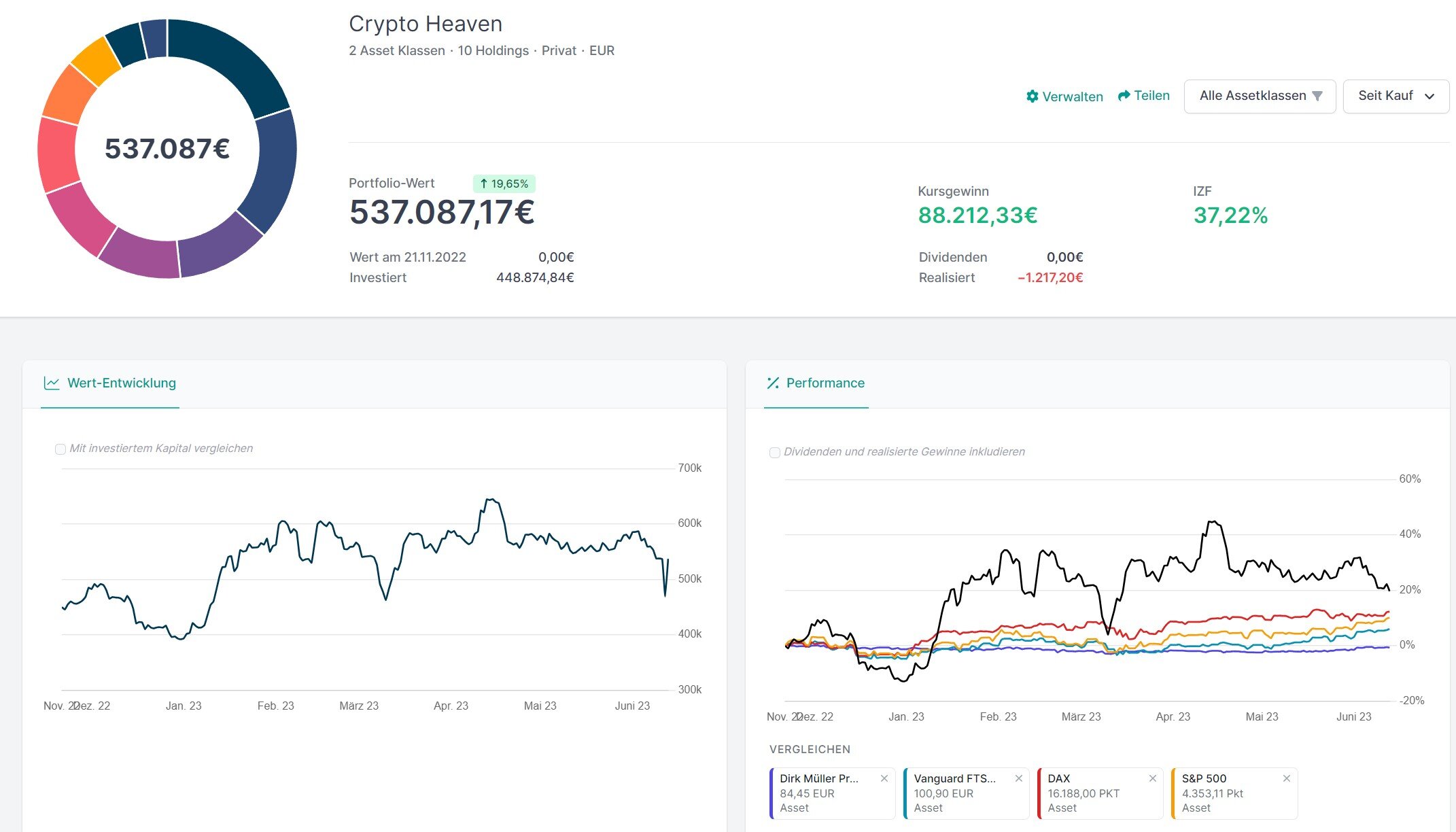The height and width of the screenshot is (832, 1456).
Task: Remove Vanguard FTS comparison with X
Action: (1018, 778)
